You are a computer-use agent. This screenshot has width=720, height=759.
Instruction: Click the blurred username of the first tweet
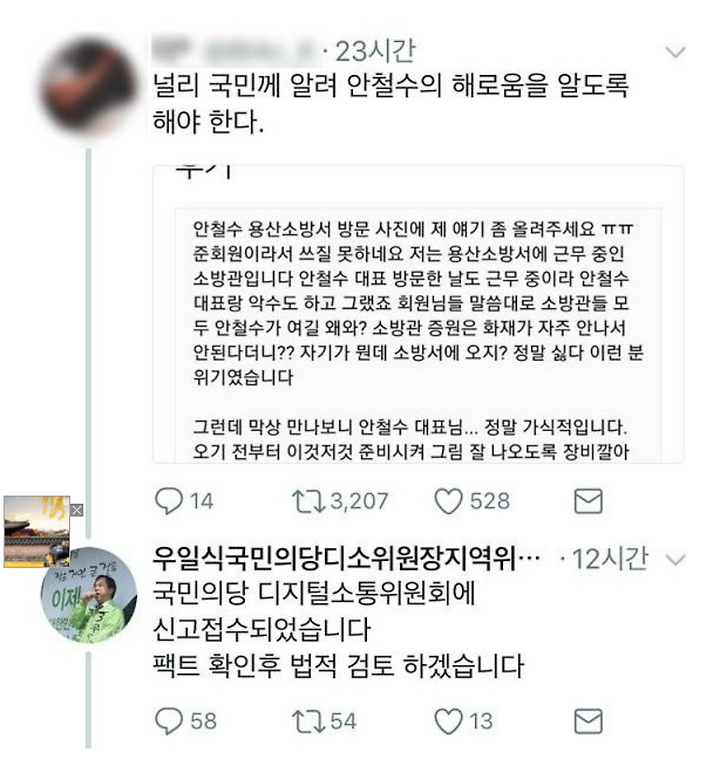coord(236,51)
